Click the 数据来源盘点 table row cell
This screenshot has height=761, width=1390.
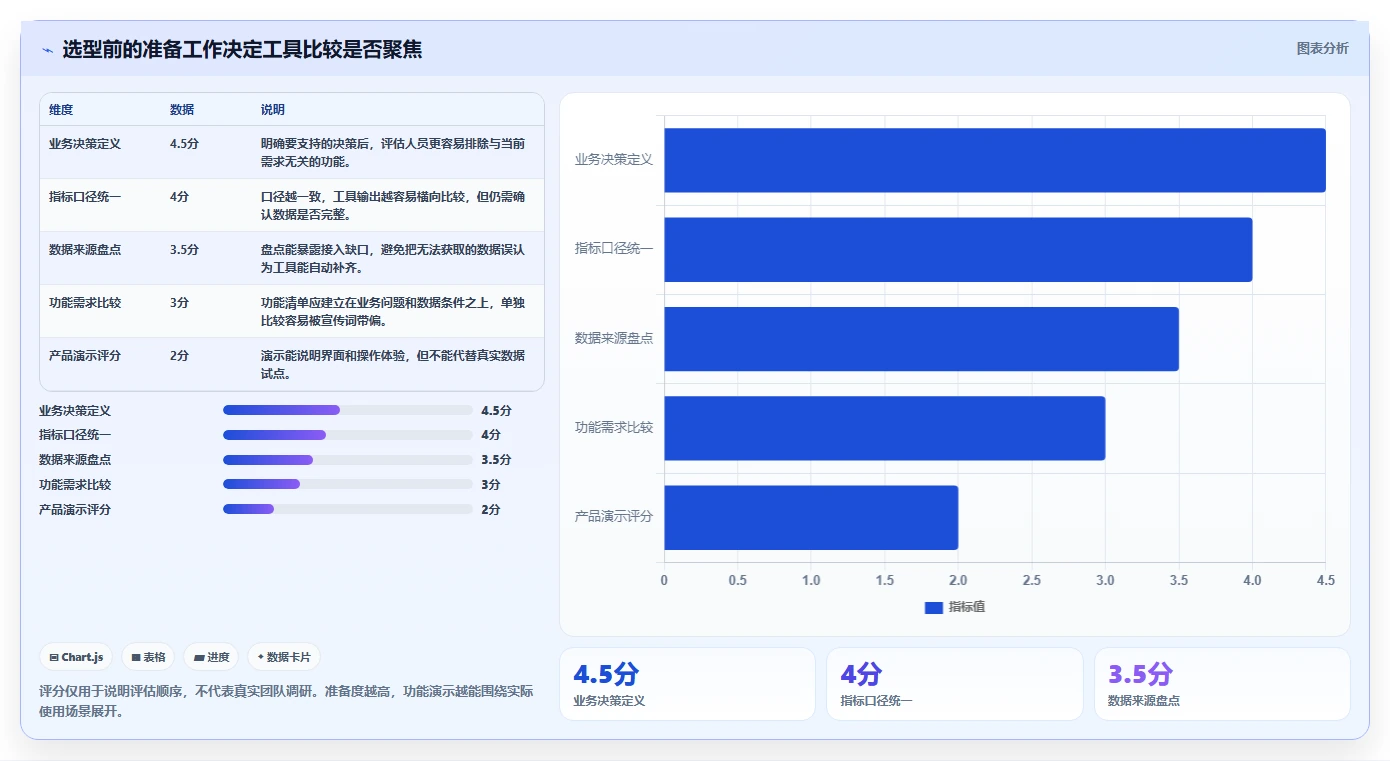(85, 249)
